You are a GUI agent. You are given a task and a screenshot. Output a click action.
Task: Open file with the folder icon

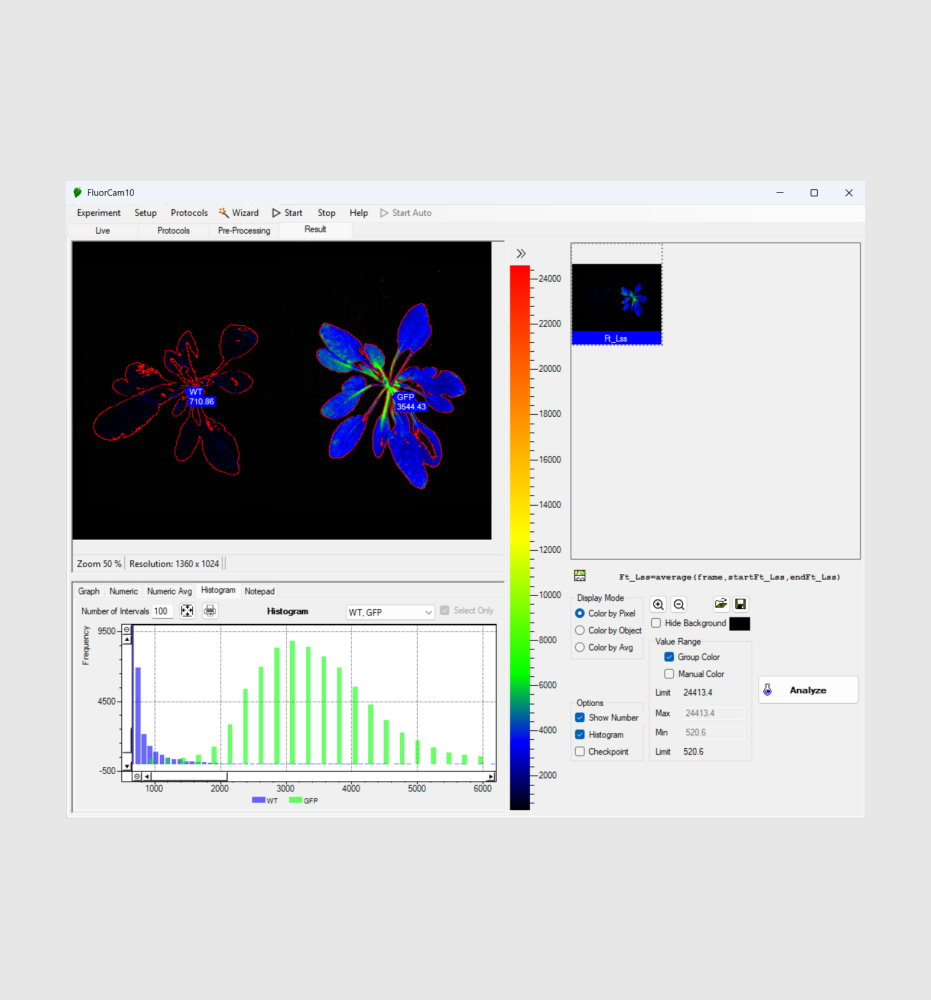tap(720, 604)
